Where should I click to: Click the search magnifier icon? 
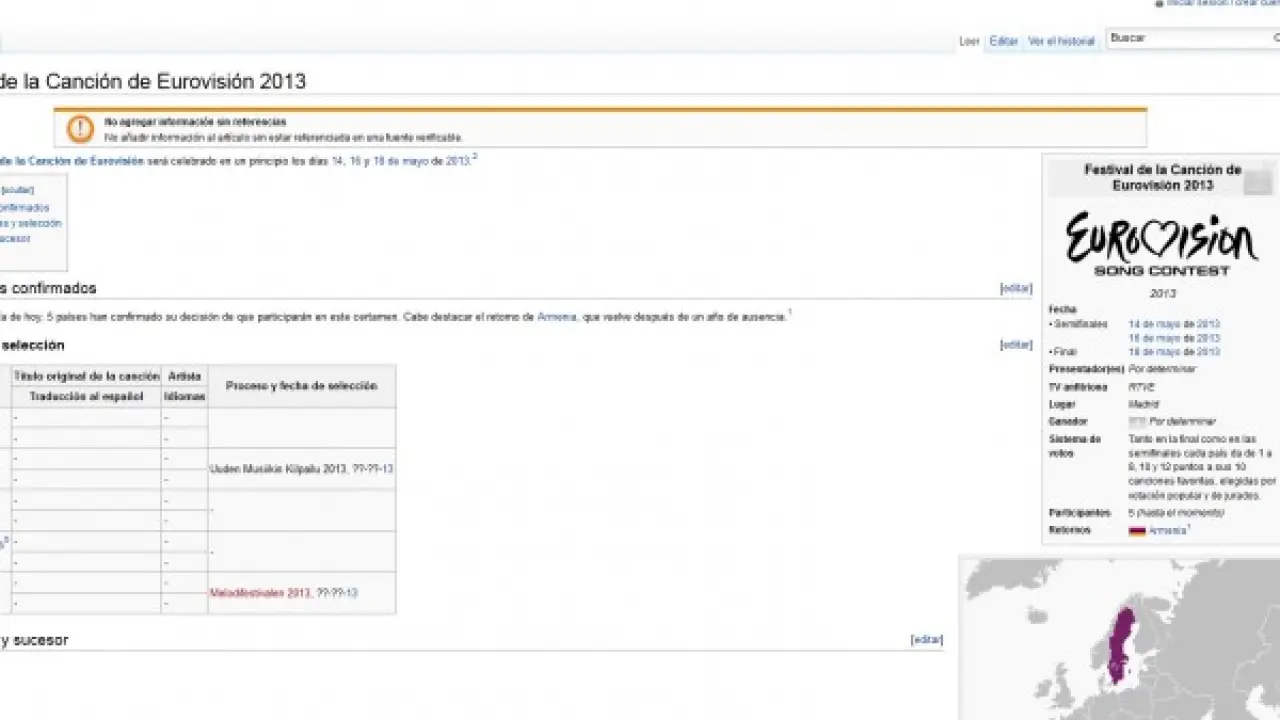[1275, 38]
